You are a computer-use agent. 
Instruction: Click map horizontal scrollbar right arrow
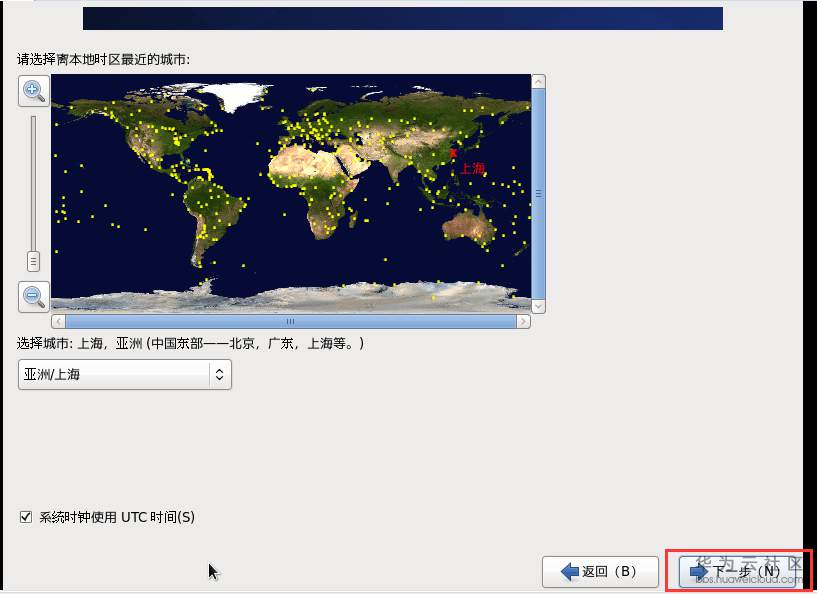click(x=524, y=321)
